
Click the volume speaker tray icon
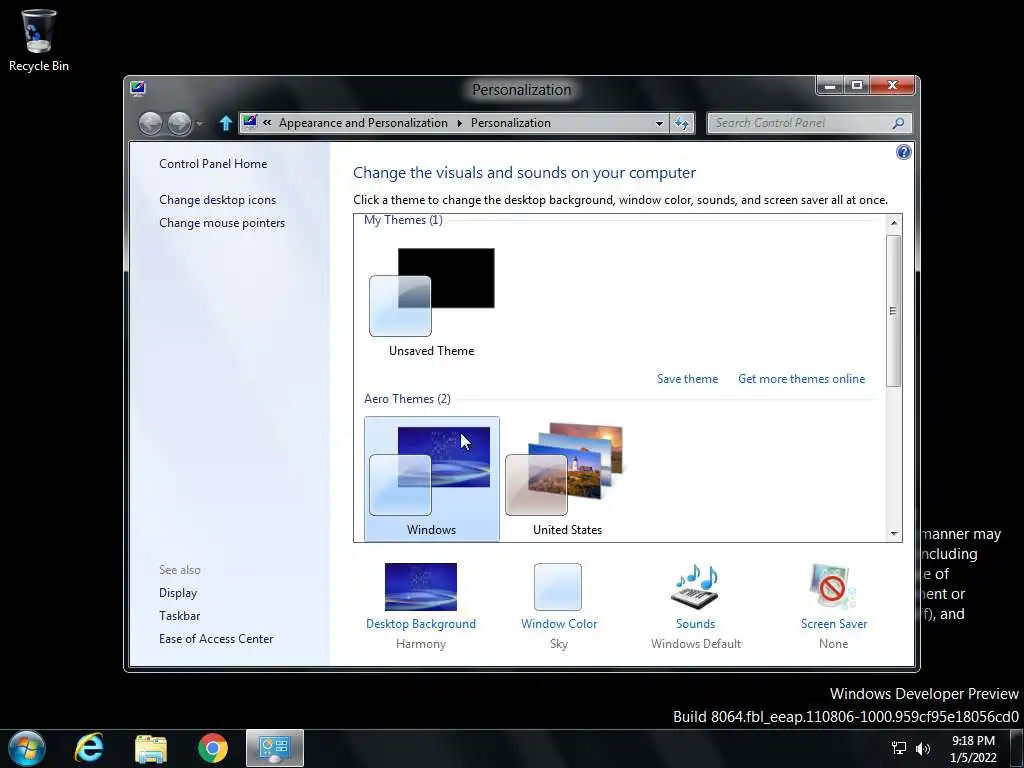click(923, 748)
